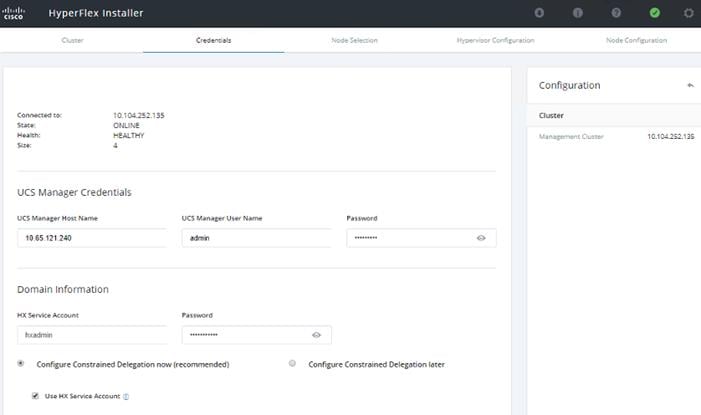Click Cluster section header in Configuration

pyautogui.click(x=551, y=115)
